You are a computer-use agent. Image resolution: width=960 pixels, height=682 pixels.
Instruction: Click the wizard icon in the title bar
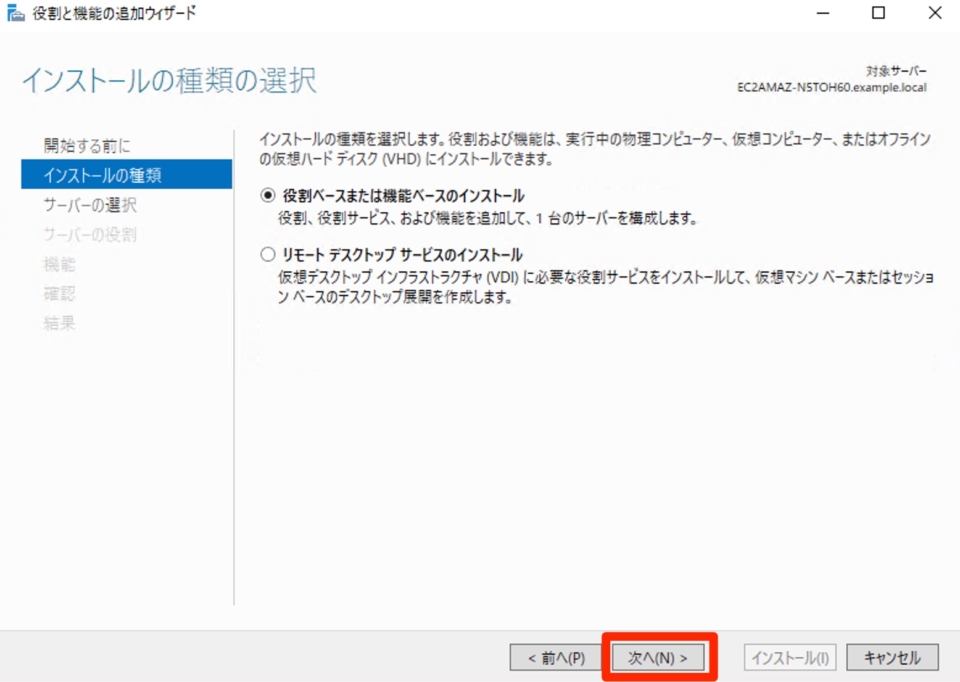pyautogui.click(x=15, y=13)
